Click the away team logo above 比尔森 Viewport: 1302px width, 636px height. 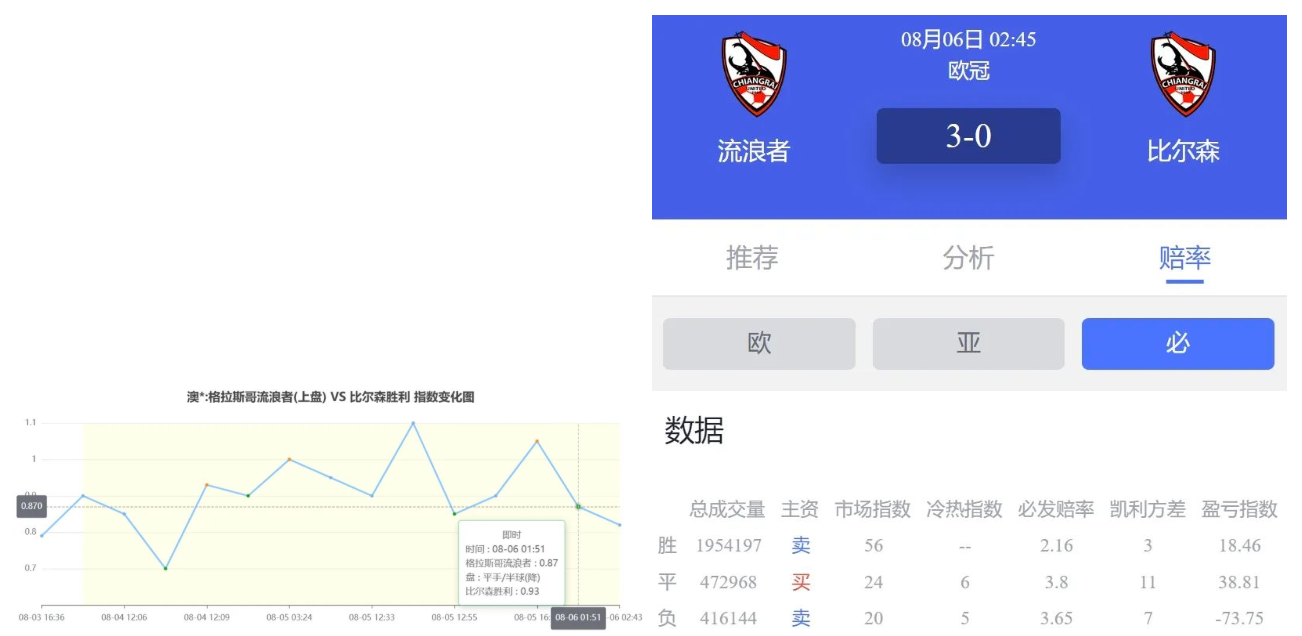1183,75
